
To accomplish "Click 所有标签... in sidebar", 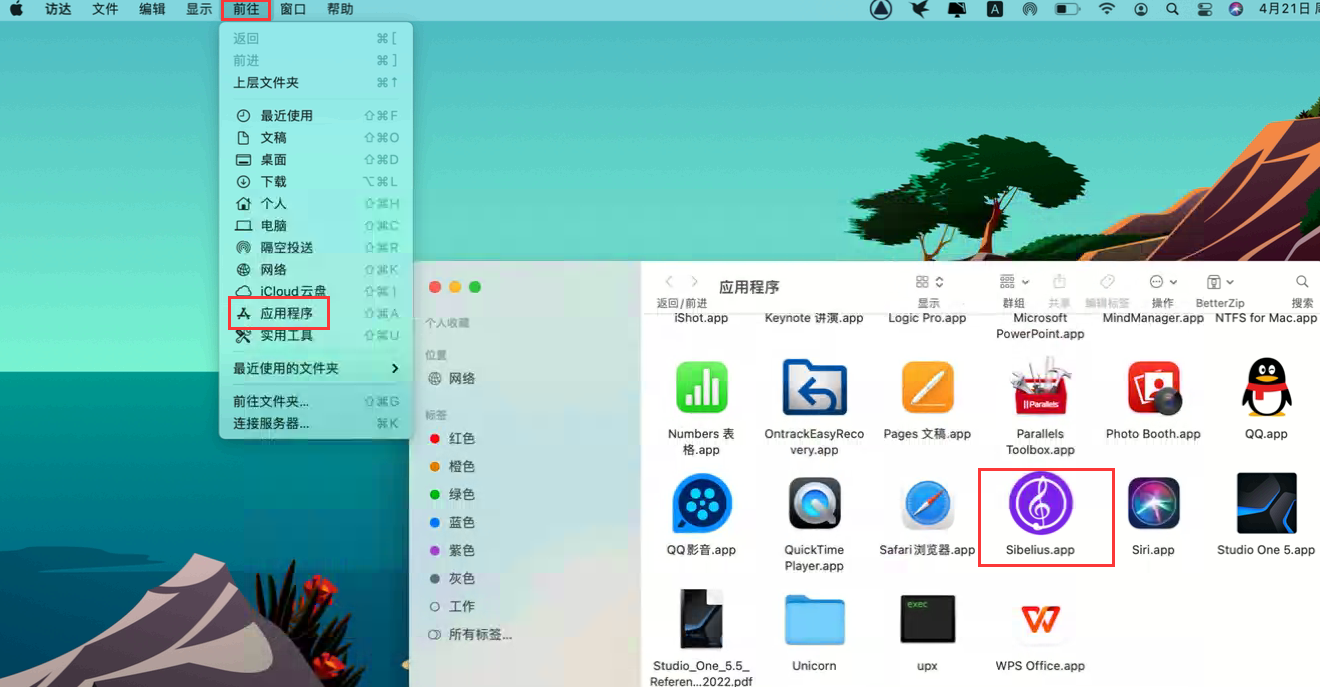I will click(479, 634).
